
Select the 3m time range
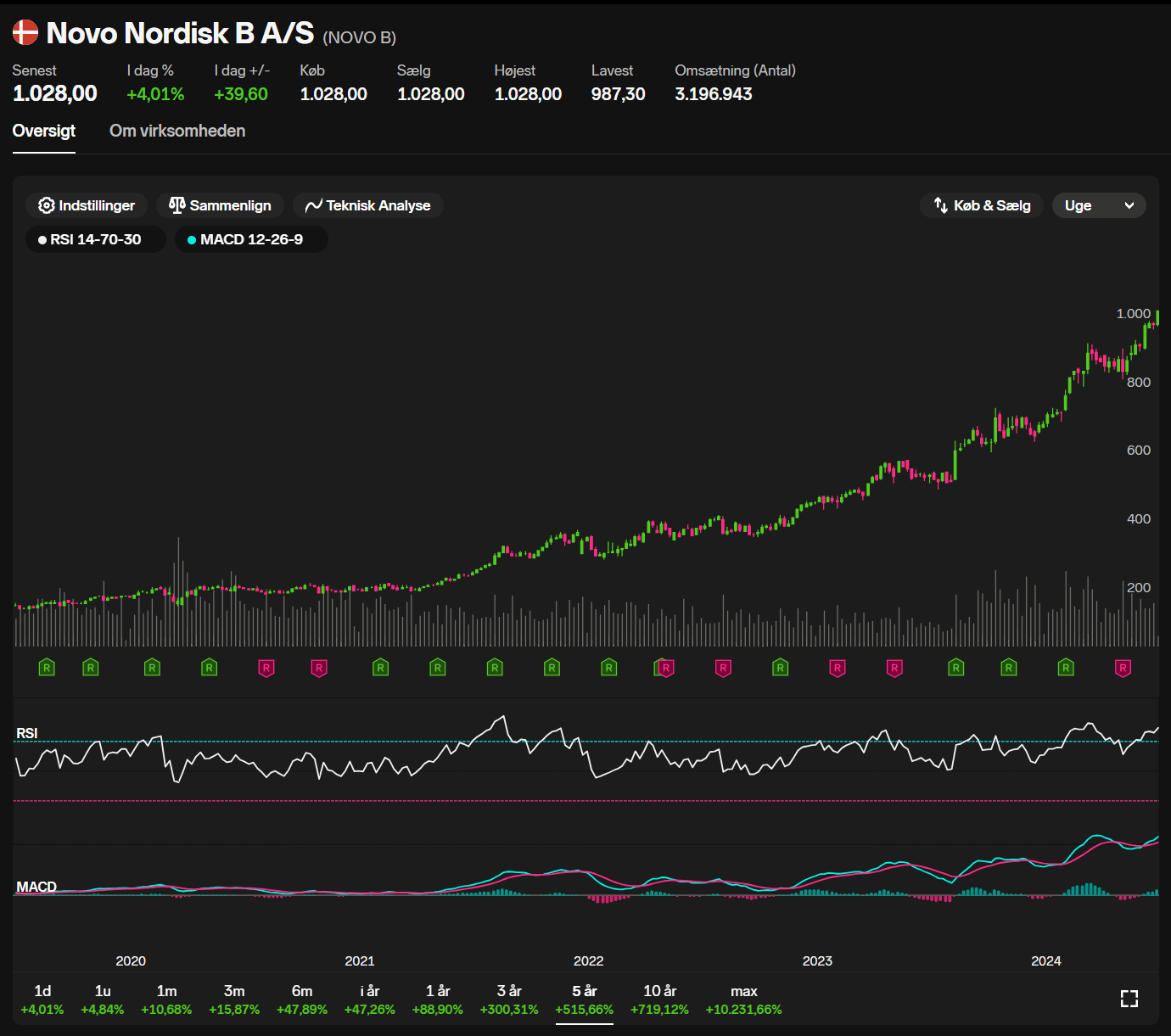234,1000
